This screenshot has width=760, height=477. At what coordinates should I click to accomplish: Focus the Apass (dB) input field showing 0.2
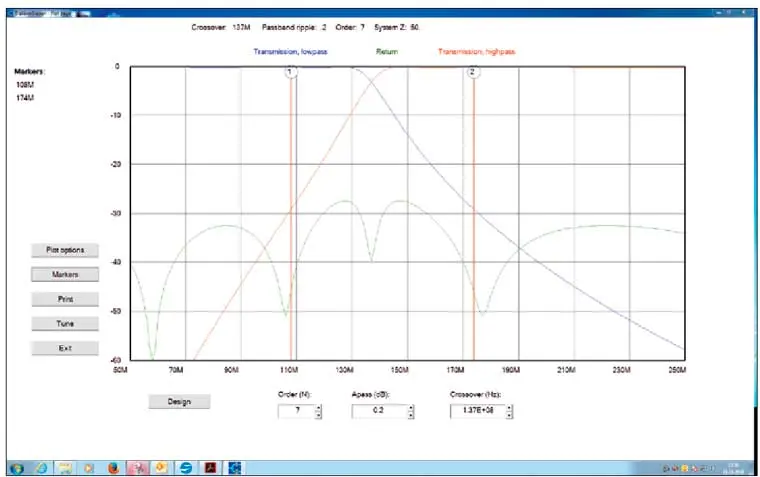pyautogui.click(x=380, y=412)
